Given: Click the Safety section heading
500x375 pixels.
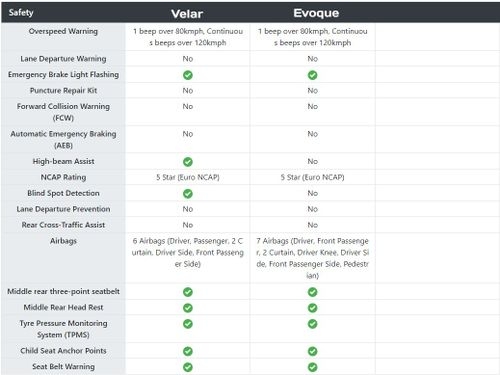Looking at the screenshot, I should tap(21, 13).
